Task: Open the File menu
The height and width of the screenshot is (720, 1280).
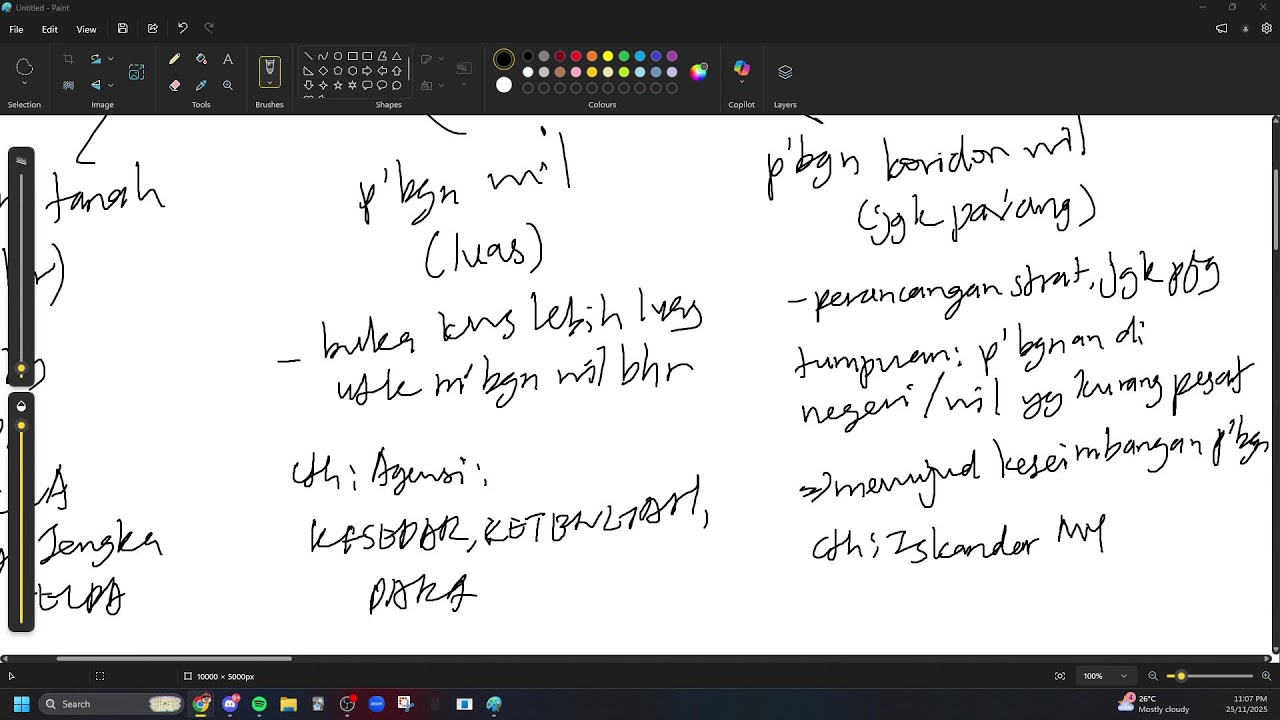Action: point(16,29)
